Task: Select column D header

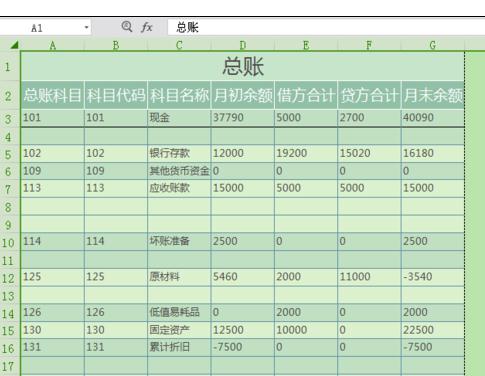Action: (x=243, y=45)
